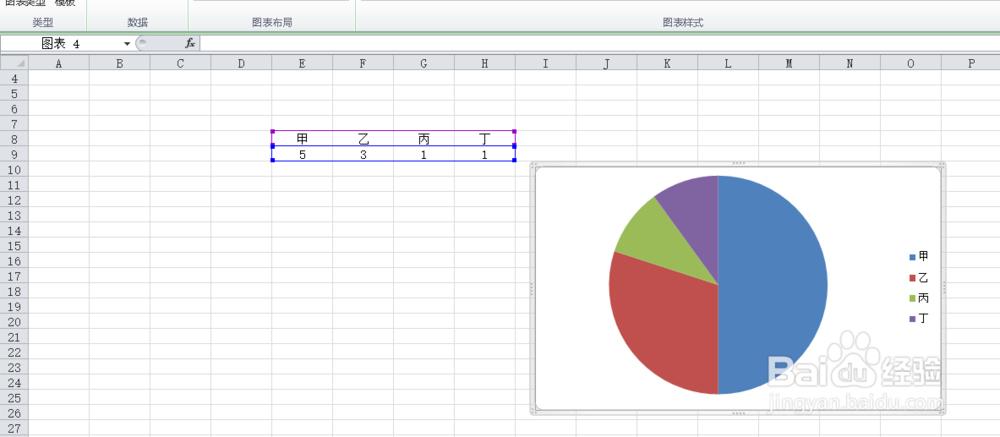Open the Name Box dropdown arrow
The width and height of the screenshot is (1000, 437).
point(127,43)
